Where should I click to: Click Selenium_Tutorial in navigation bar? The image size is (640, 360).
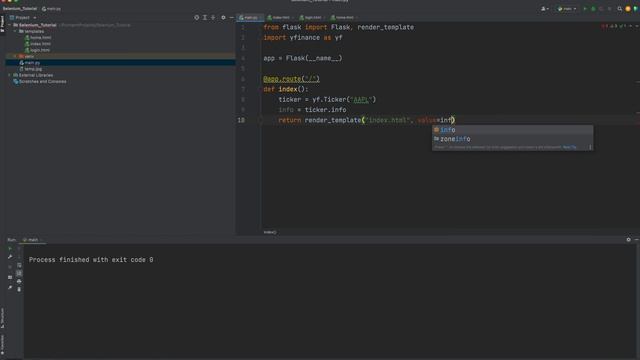(20, 9)
